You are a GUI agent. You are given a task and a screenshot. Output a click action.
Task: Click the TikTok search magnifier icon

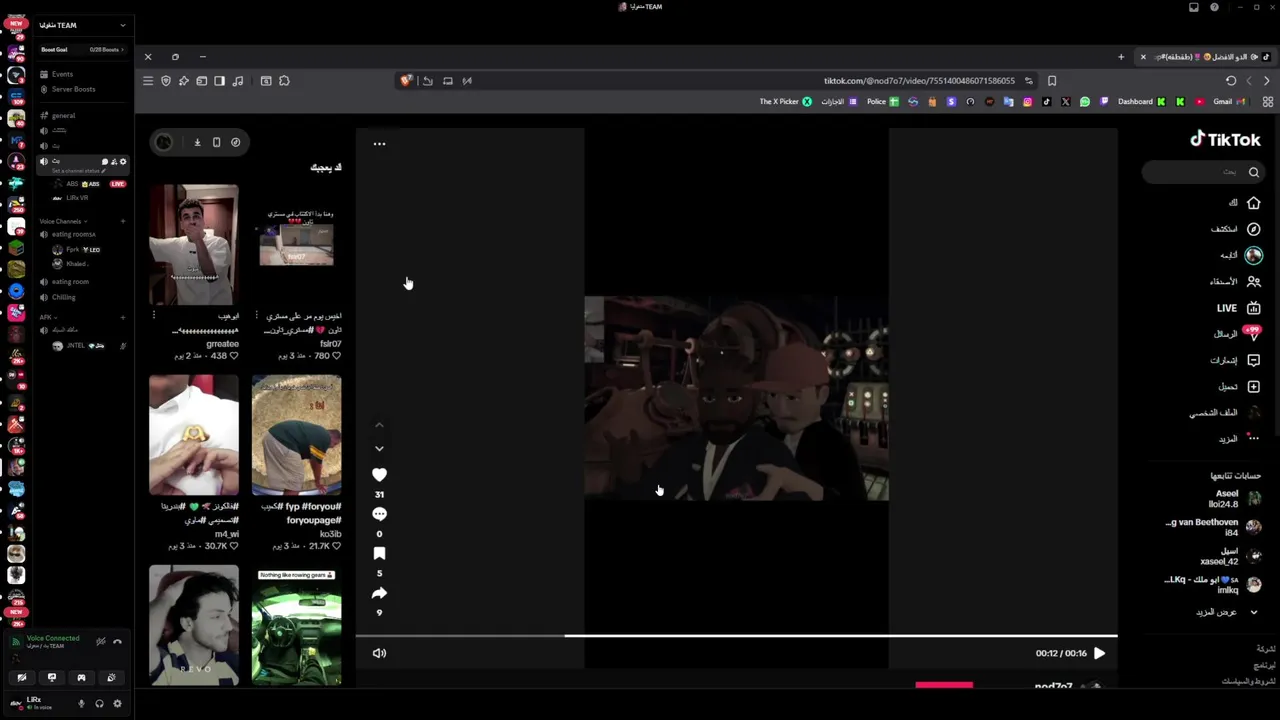1253,172
